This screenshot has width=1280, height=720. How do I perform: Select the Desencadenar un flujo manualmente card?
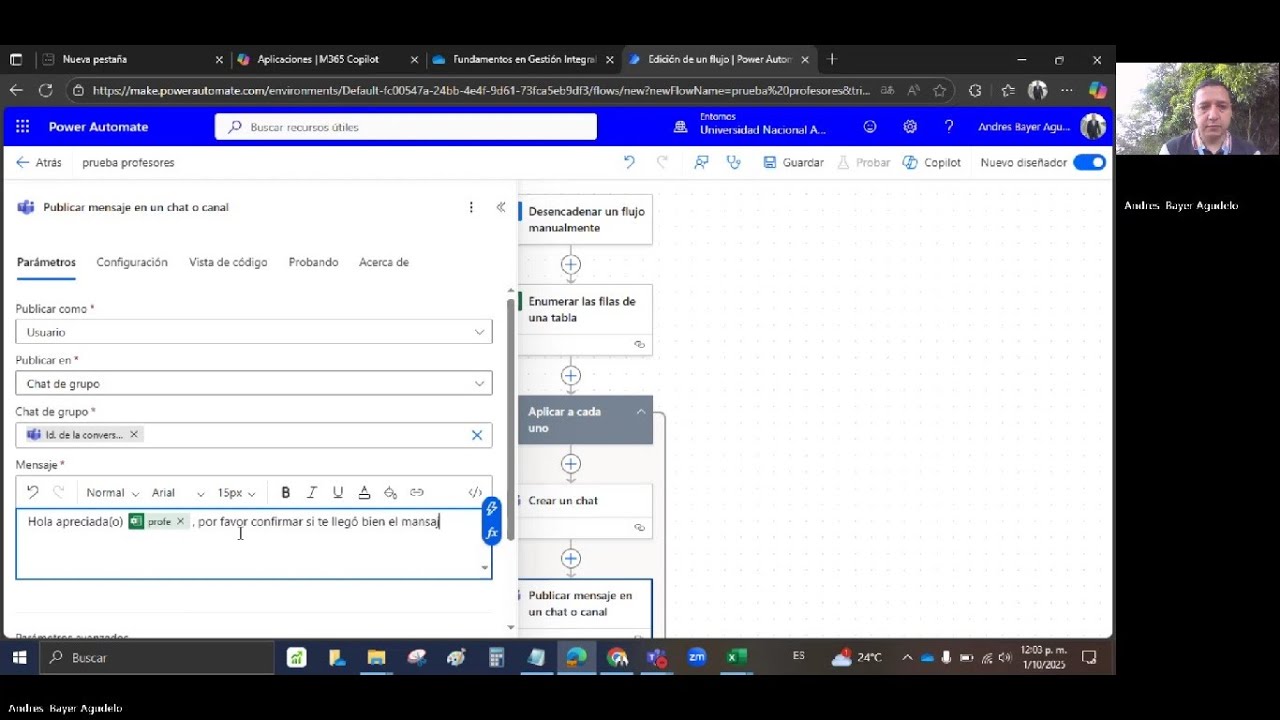[x=585, y=220]
